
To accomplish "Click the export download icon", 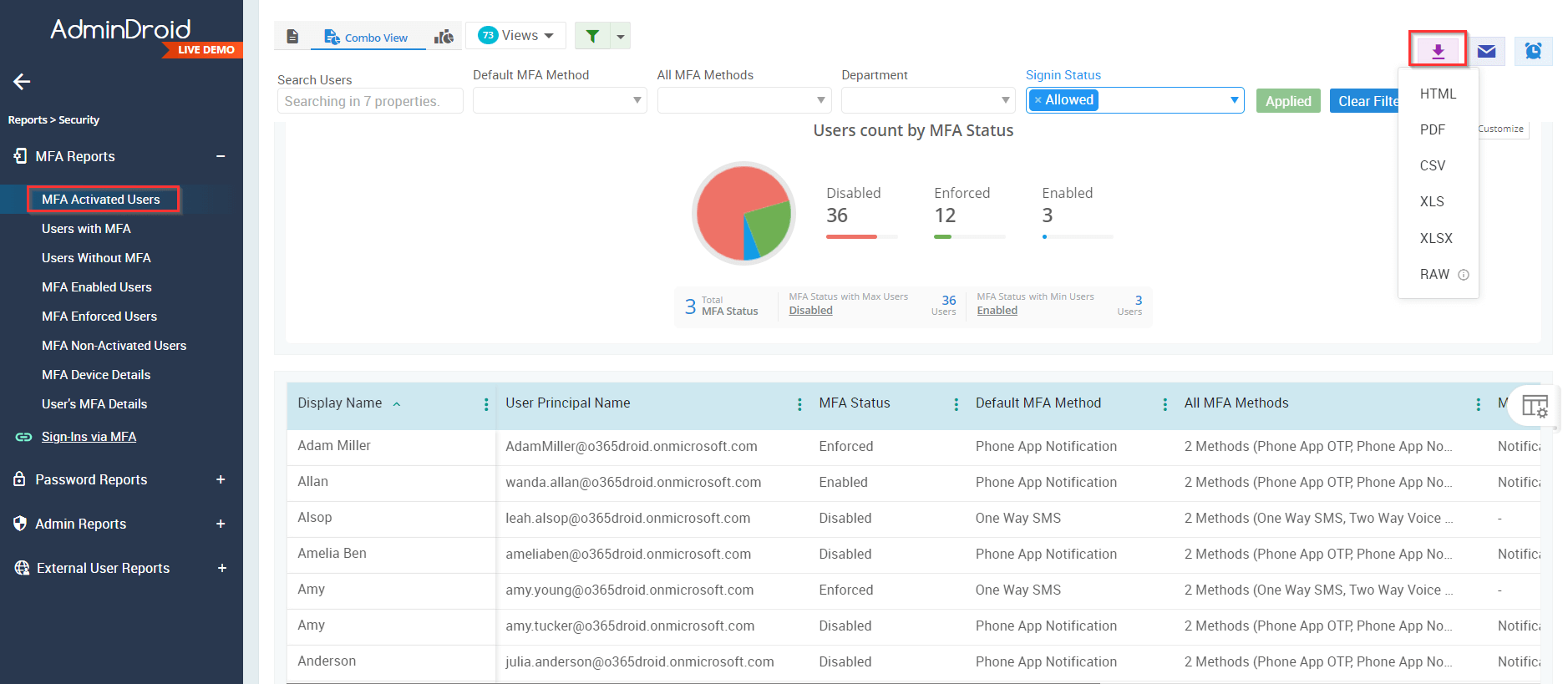I will 1438,51.
